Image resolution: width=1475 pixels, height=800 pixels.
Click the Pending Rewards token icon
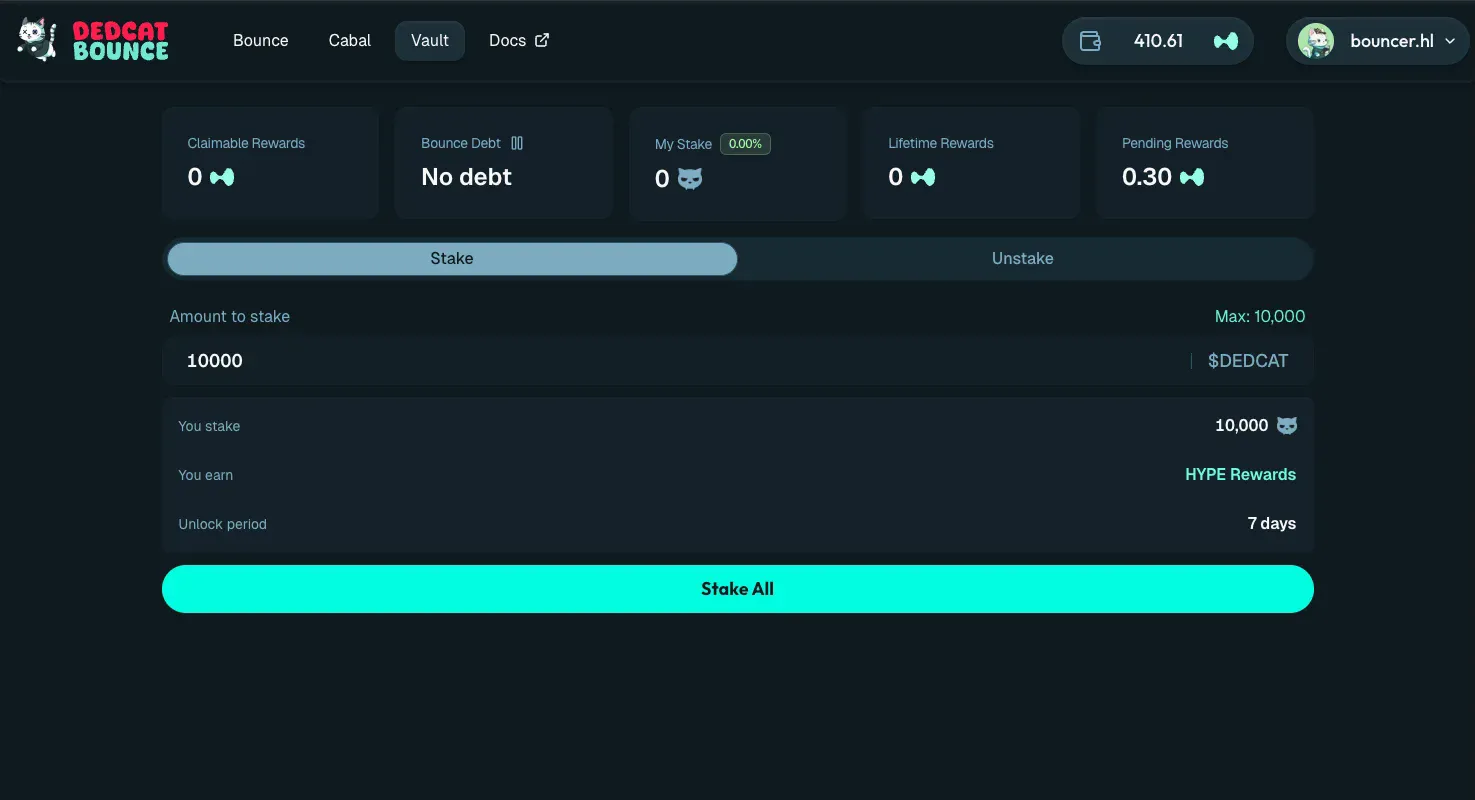[x=1192, y=177]
